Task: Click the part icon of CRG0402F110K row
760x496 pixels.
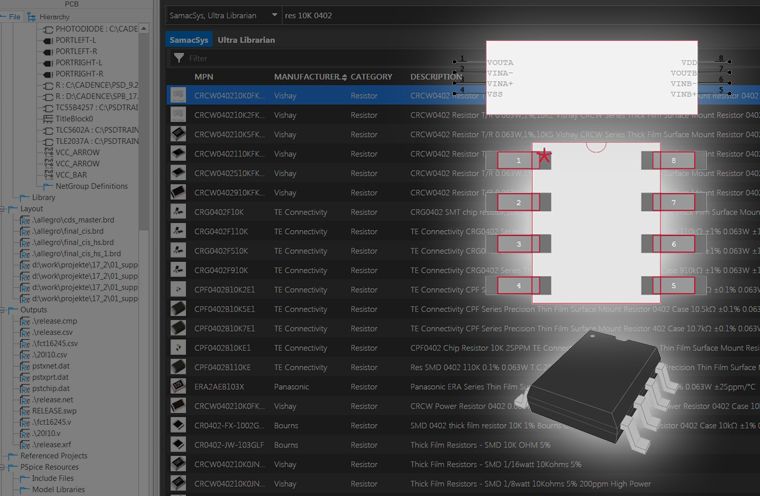Action: click(178, 231)
